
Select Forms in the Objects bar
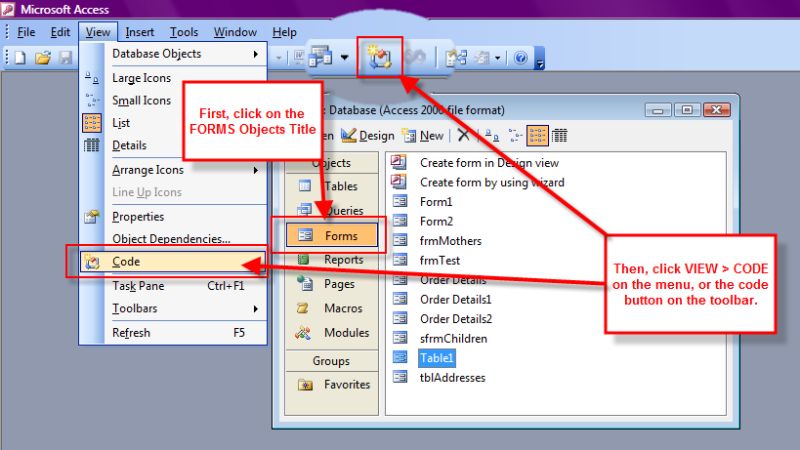pyautogui.click(x=332, y=235)
